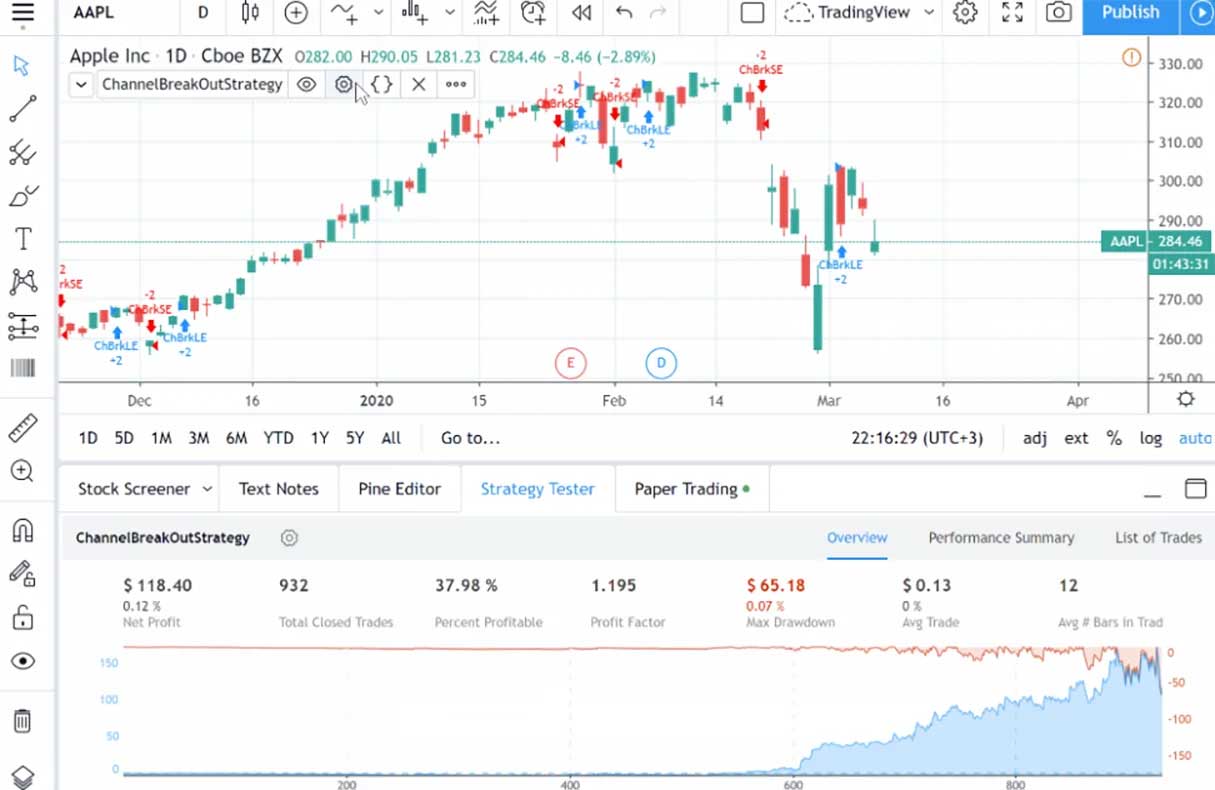Open more options for the strategy legend
The height and width of the screenshot is (790, 1215).
pyautogui.click(x=456, y=85)
